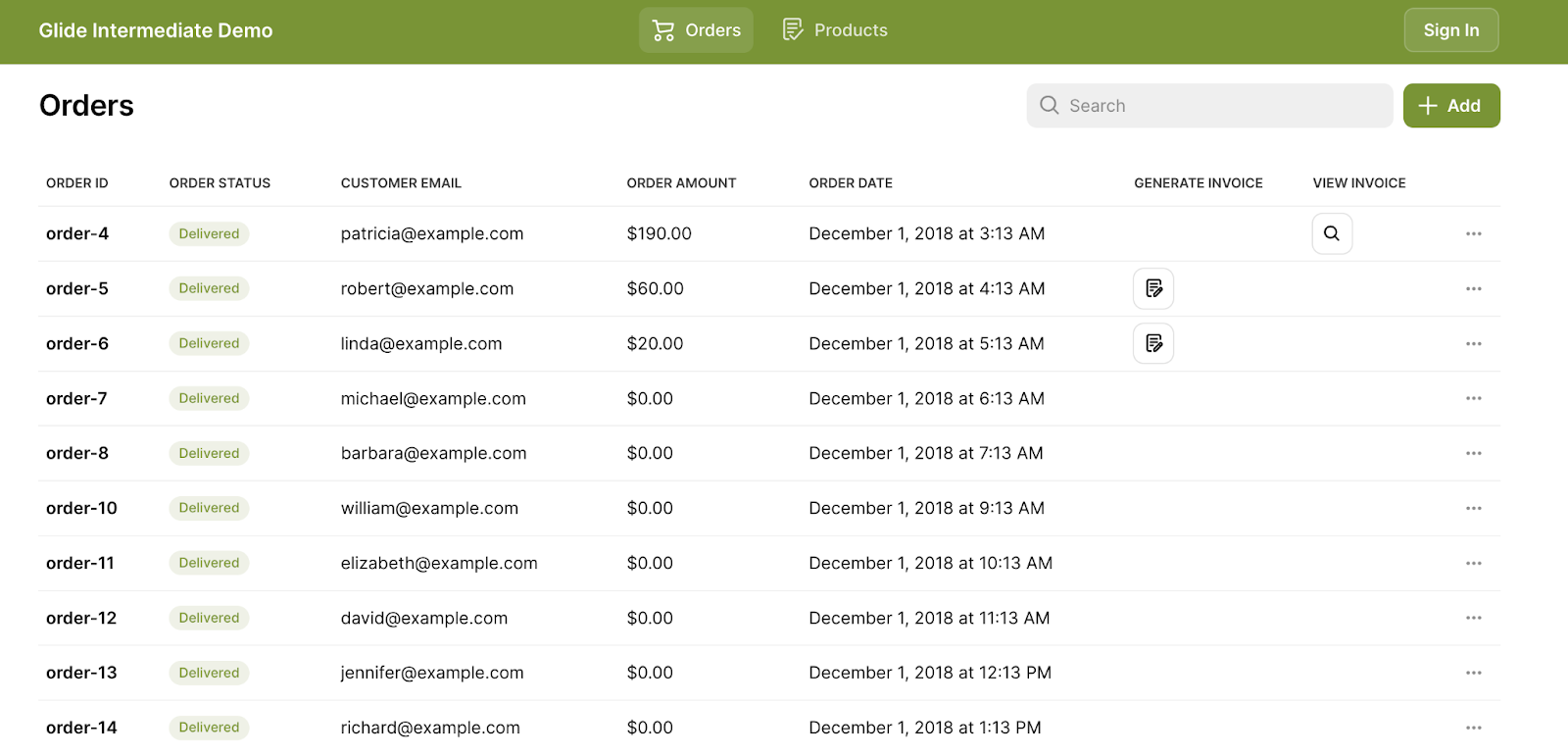
Task: Click richard@example.com email
Action: 430,728
